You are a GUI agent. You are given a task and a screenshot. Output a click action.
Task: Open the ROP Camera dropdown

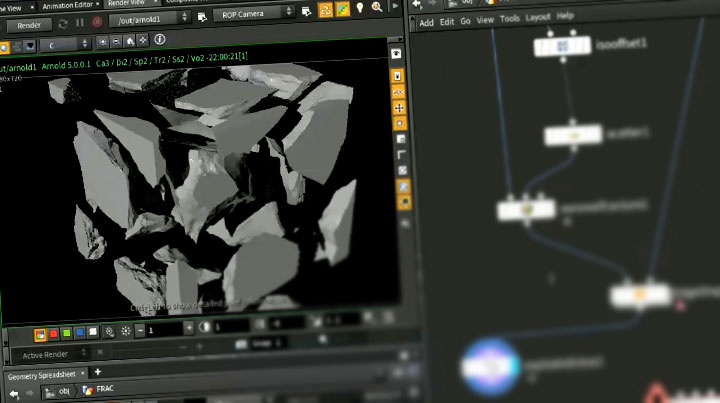253,14
